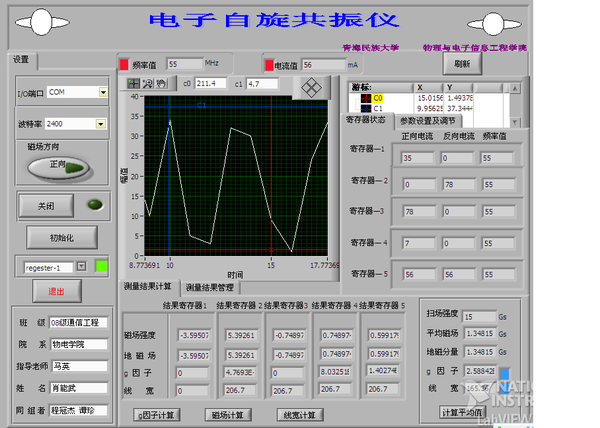Open the 参数设置及调节 tab

428,121
